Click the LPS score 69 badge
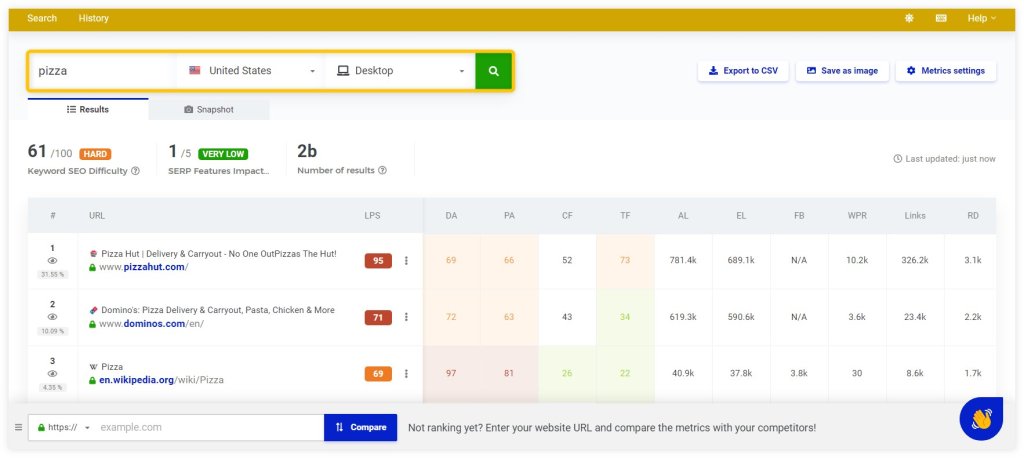Image resolution: width=1024 pixels, height=458 pixels. (x=378, y=374)
